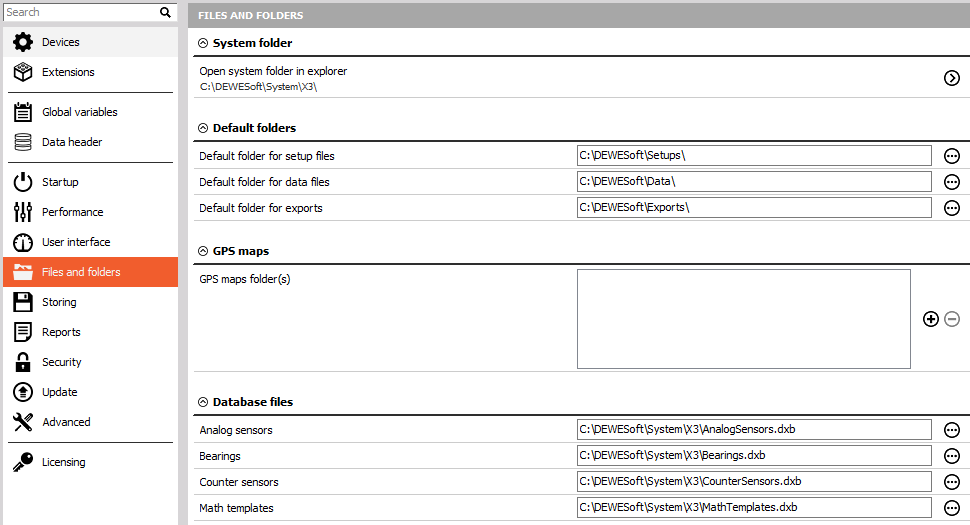Edit the CounterSensors.dxb path field
Image resolution: width=970 pixels, height=525 pixels.
pyautogui.click(x=754, y=482)
